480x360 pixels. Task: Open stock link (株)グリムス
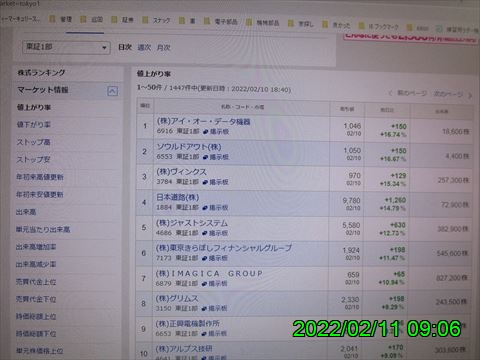tap(177, 299)
